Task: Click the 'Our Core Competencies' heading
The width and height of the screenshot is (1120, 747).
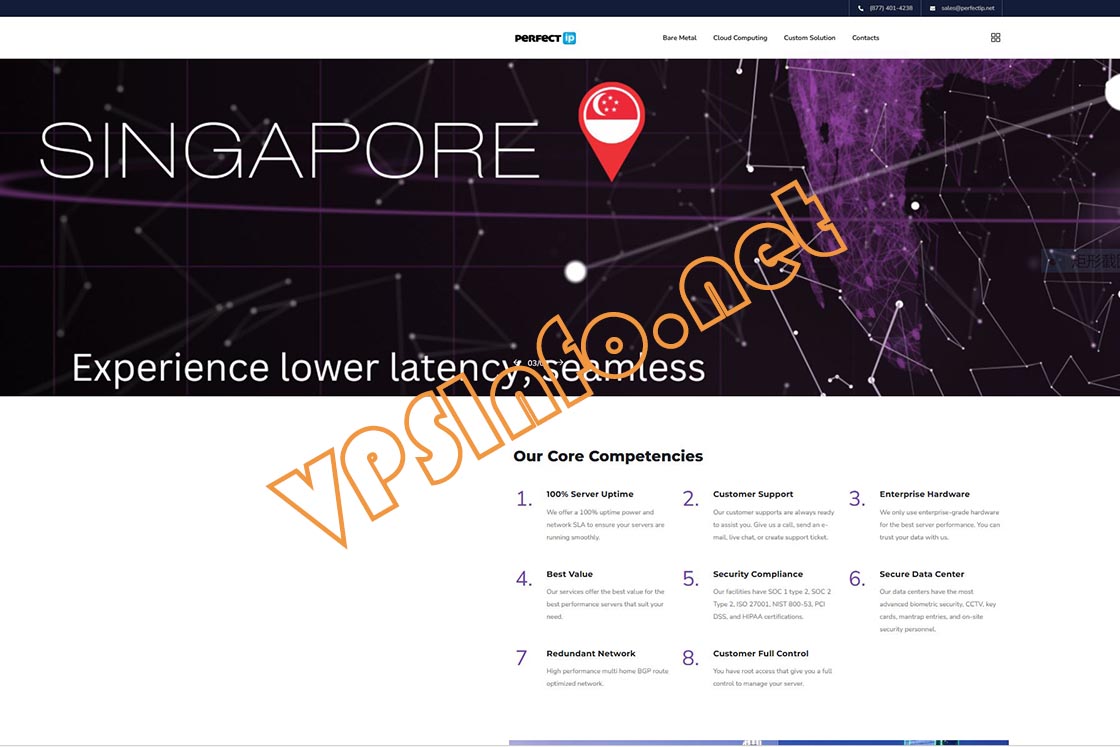Action: pos(608,456)
